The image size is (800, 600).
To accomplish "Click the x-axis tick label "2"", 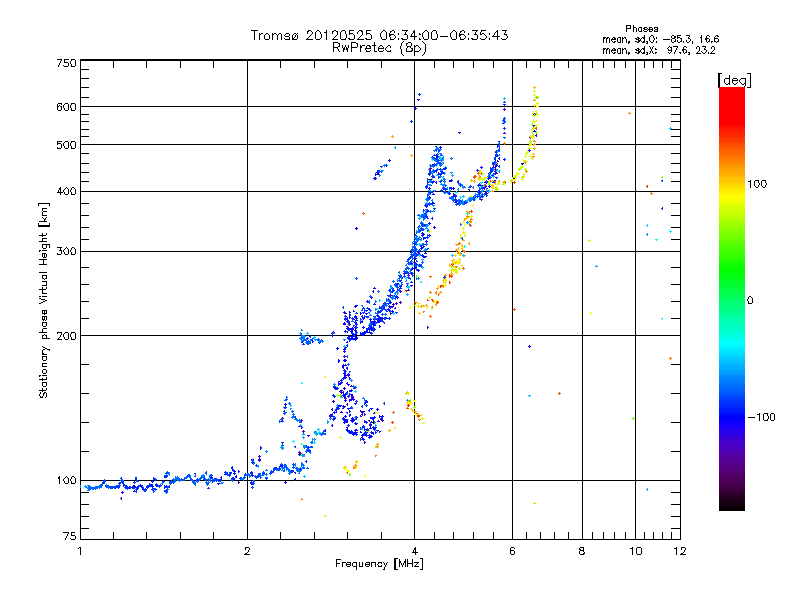I will coord(247,551).
